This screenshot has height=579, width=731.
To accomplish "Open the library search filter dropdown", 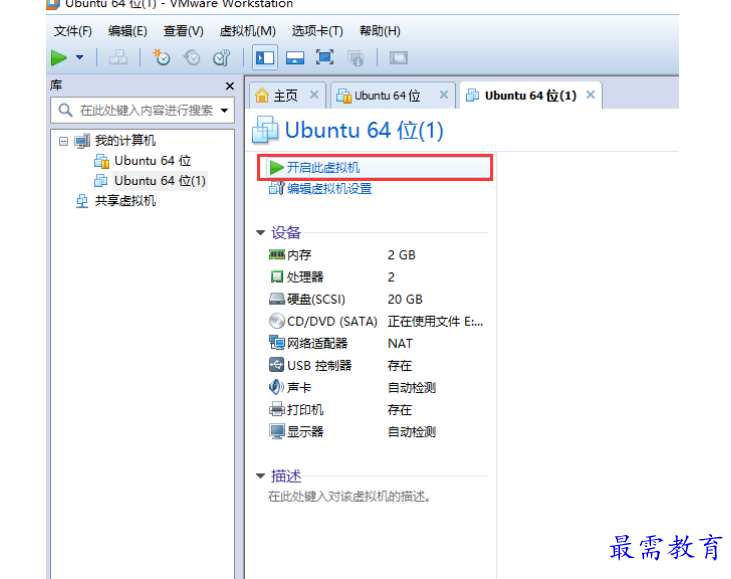I will coord(225,110).
